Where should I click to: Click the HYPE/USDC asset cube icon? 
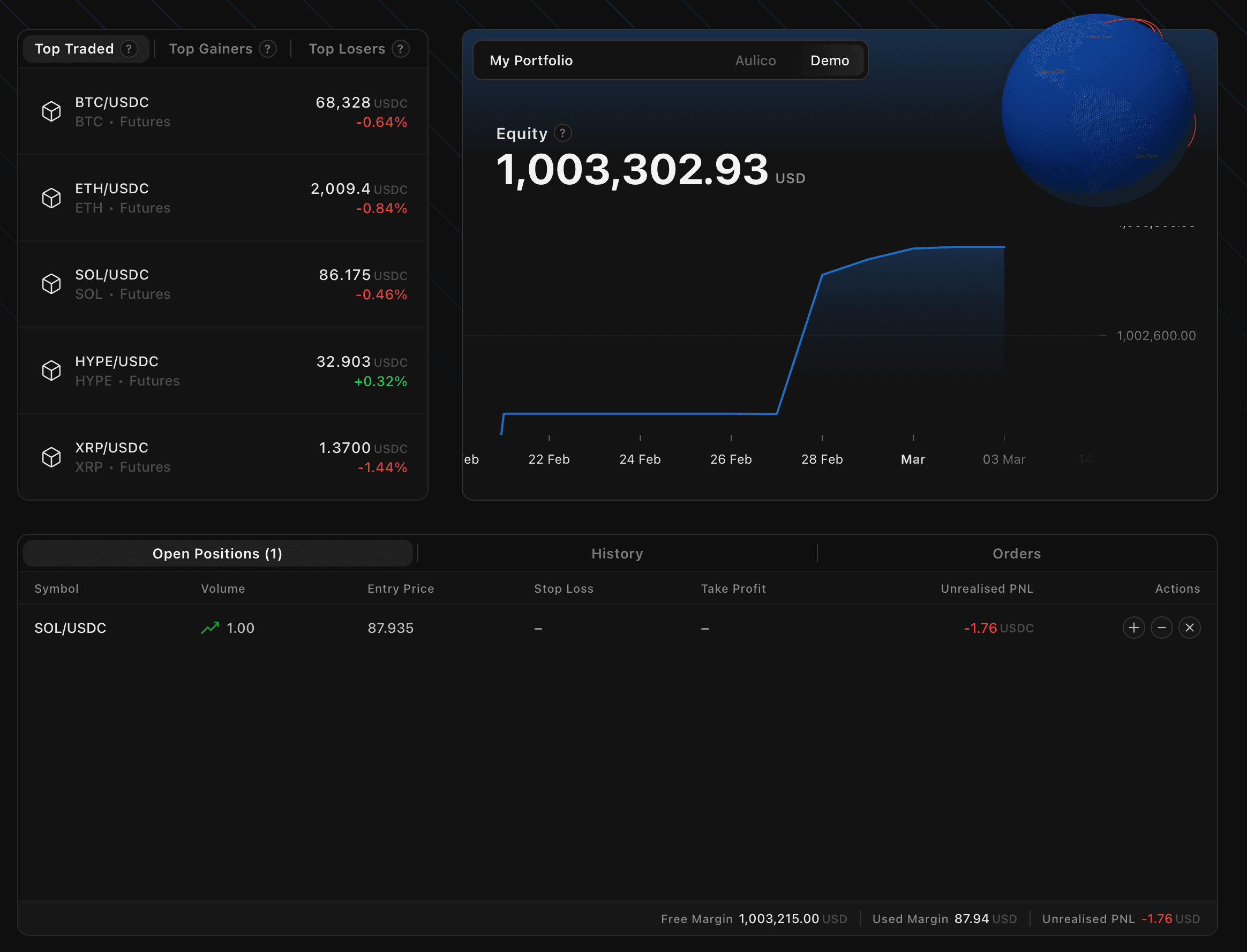tap(51, 370)
